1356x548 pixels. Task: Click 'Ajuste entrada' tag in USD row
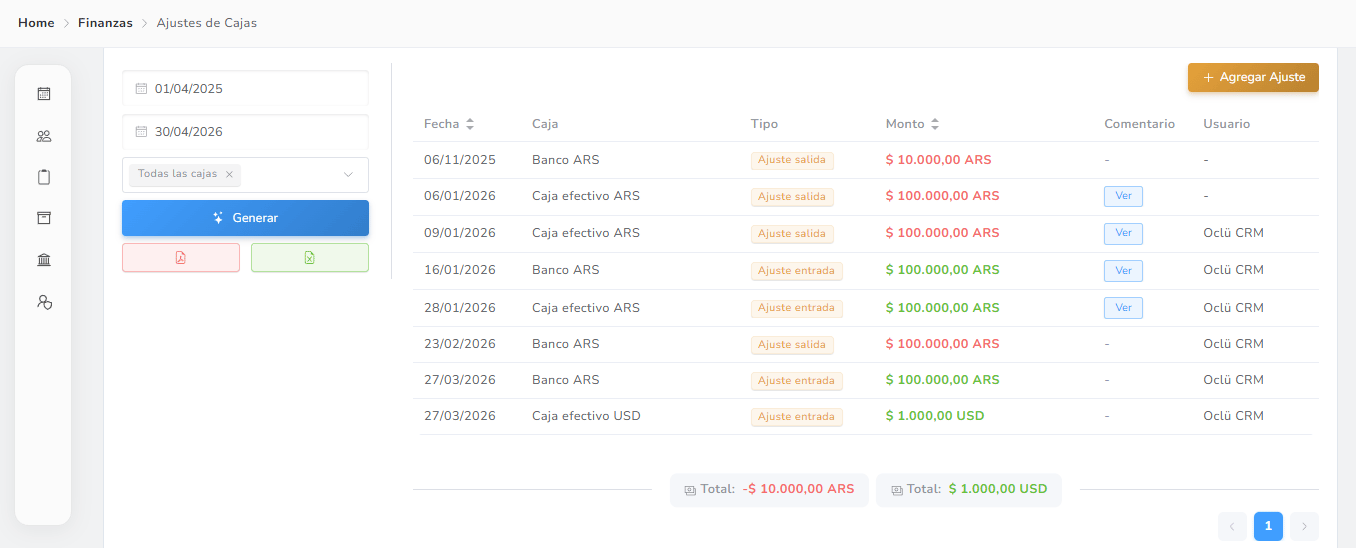(797, 417)
